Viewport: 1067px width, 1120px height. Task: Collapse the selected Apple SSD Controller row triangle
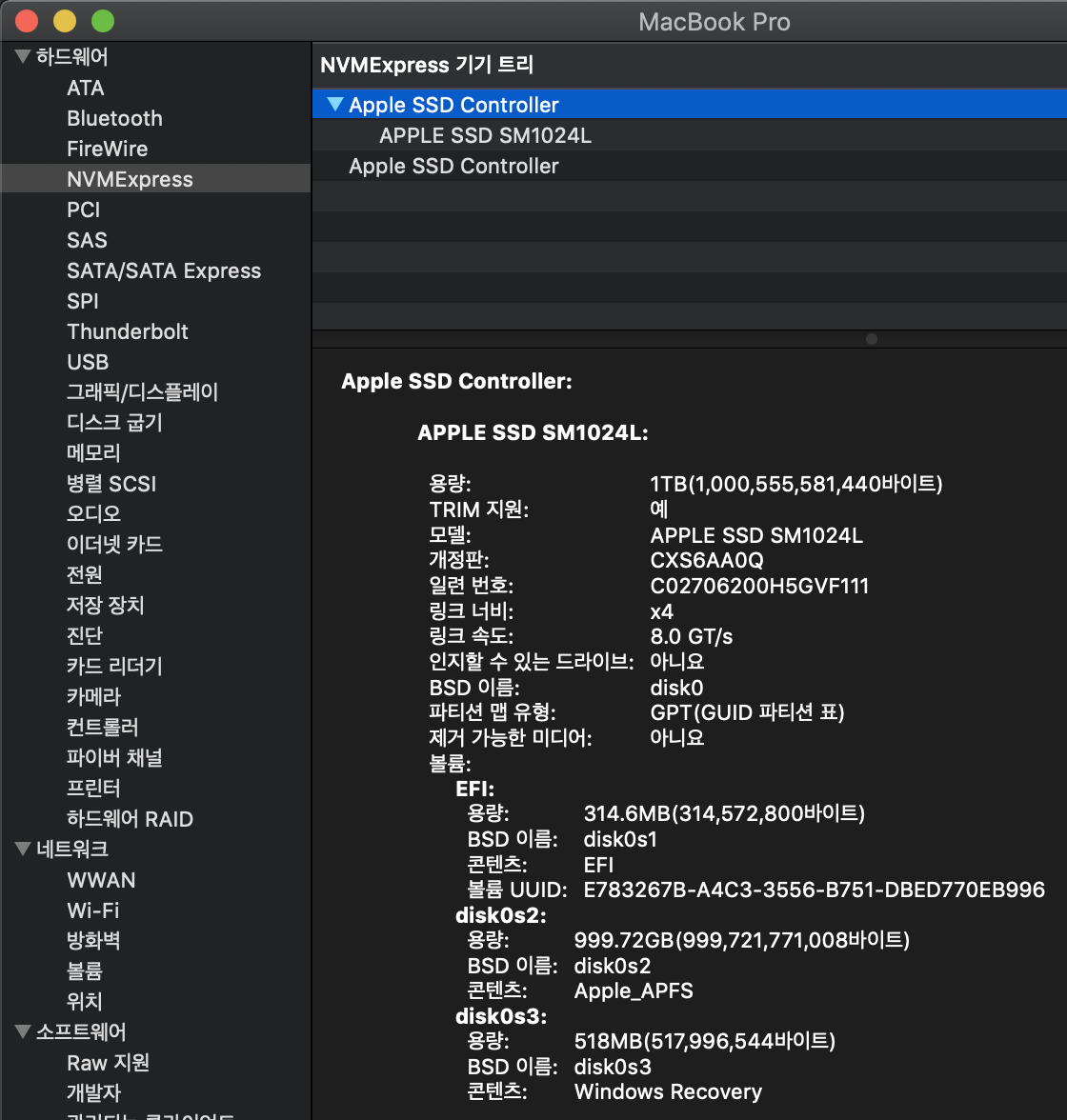coord(334,105)
